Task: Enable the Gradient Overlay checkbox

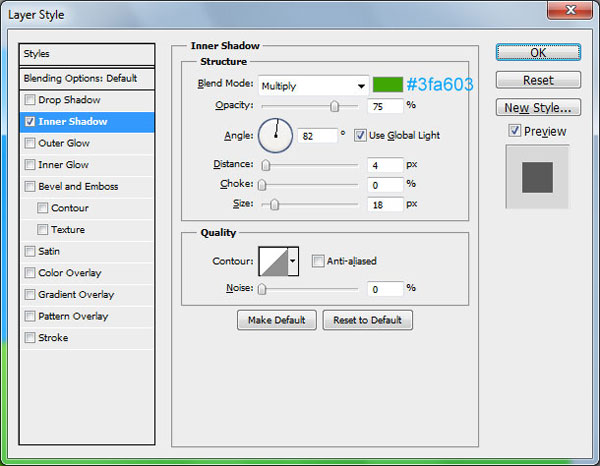Action: (x=30, y=295)
